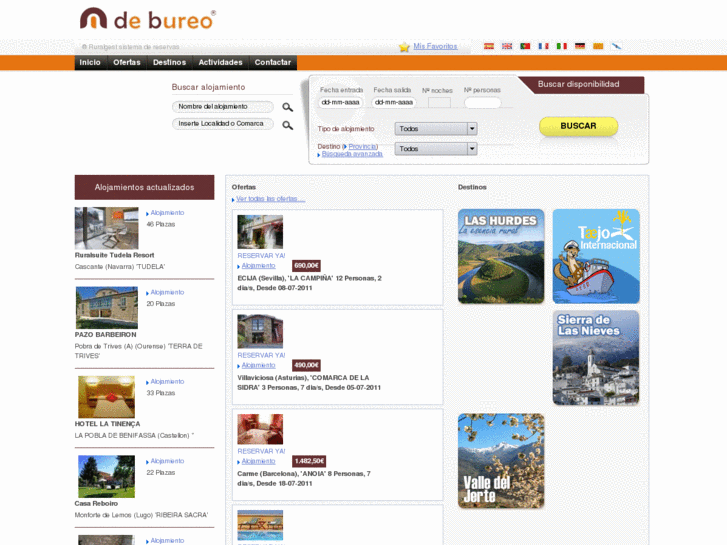
Task: Click the Nombre del alojamiento input field
Action: tap(223, 107)
